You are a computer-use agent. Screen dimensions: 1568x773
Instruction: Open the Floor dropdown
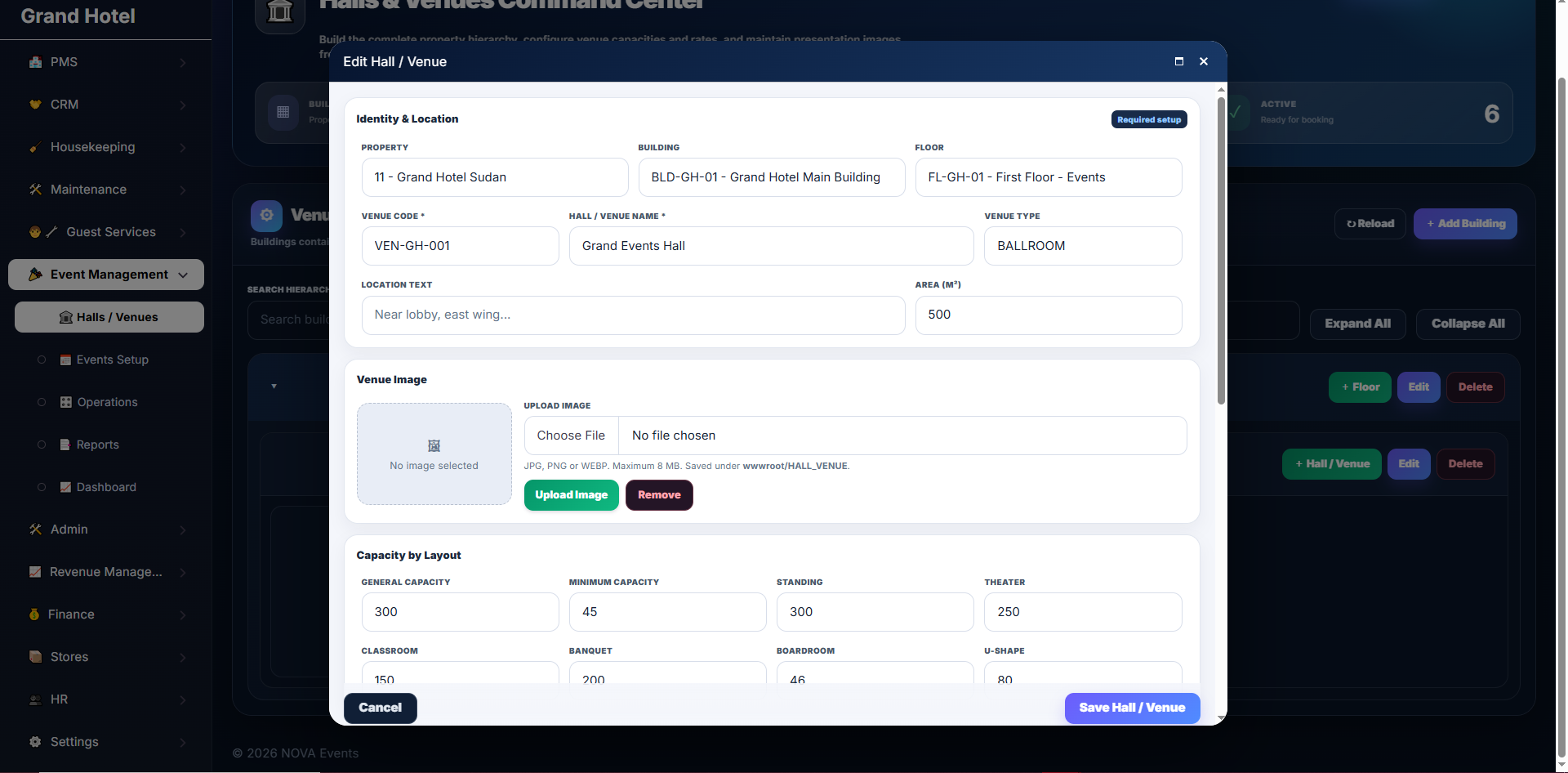1049,177
